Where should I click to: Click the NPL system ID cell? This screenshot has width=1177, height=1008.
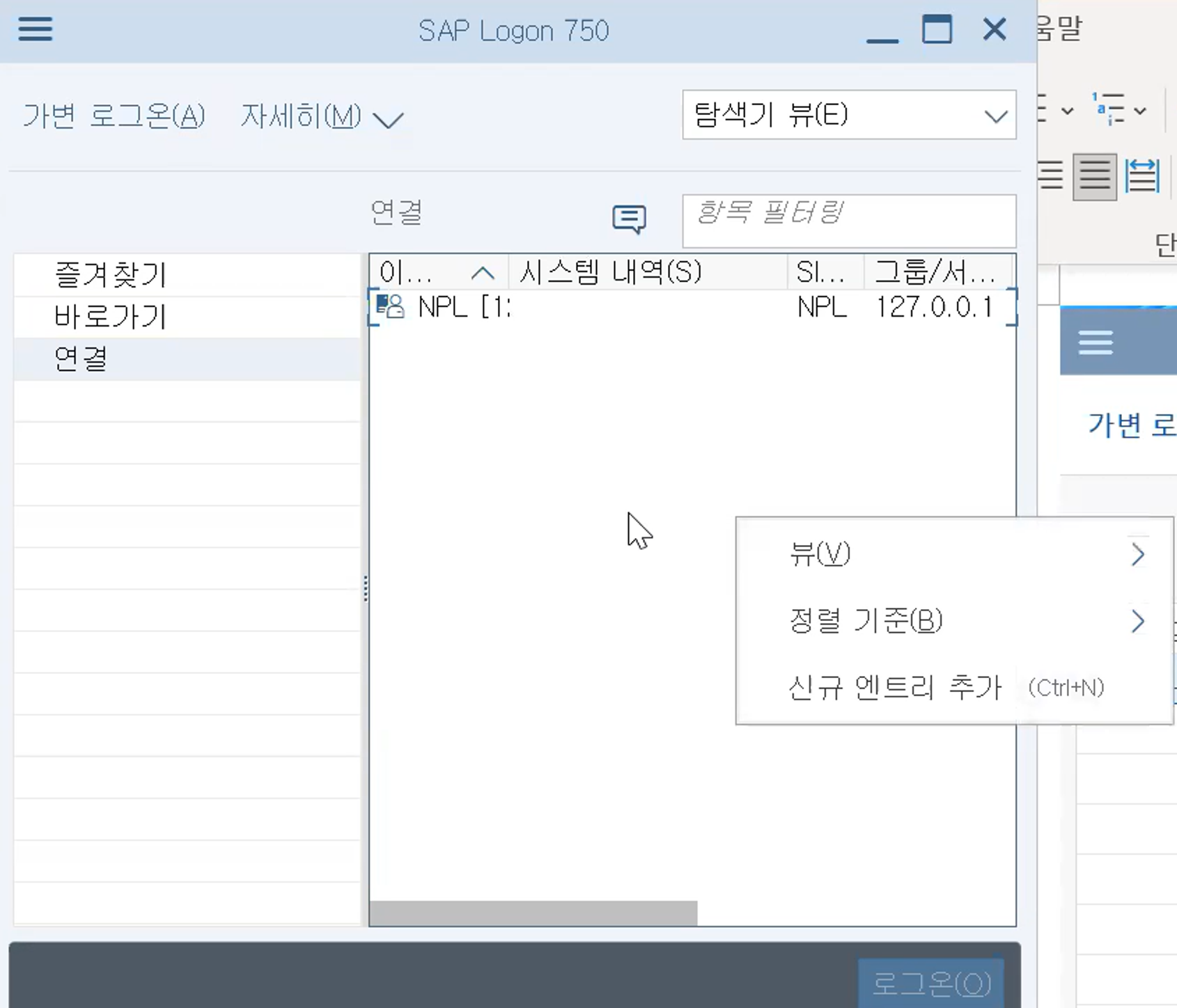coord(822,307)
